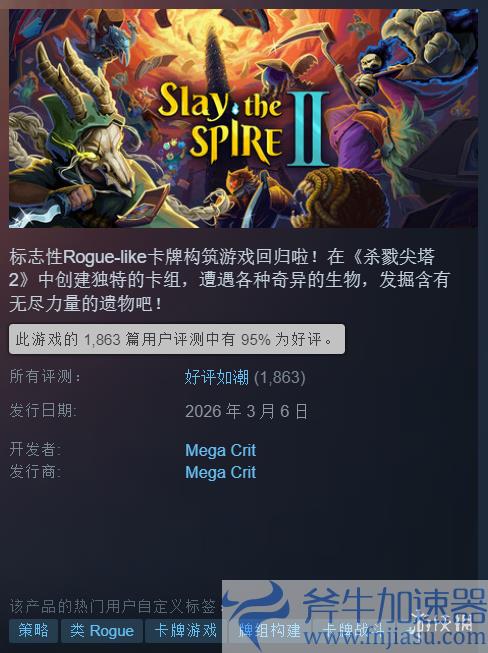488x653 pixels.
Task: Click the 开发者 label
Action: tap(35, 449)
